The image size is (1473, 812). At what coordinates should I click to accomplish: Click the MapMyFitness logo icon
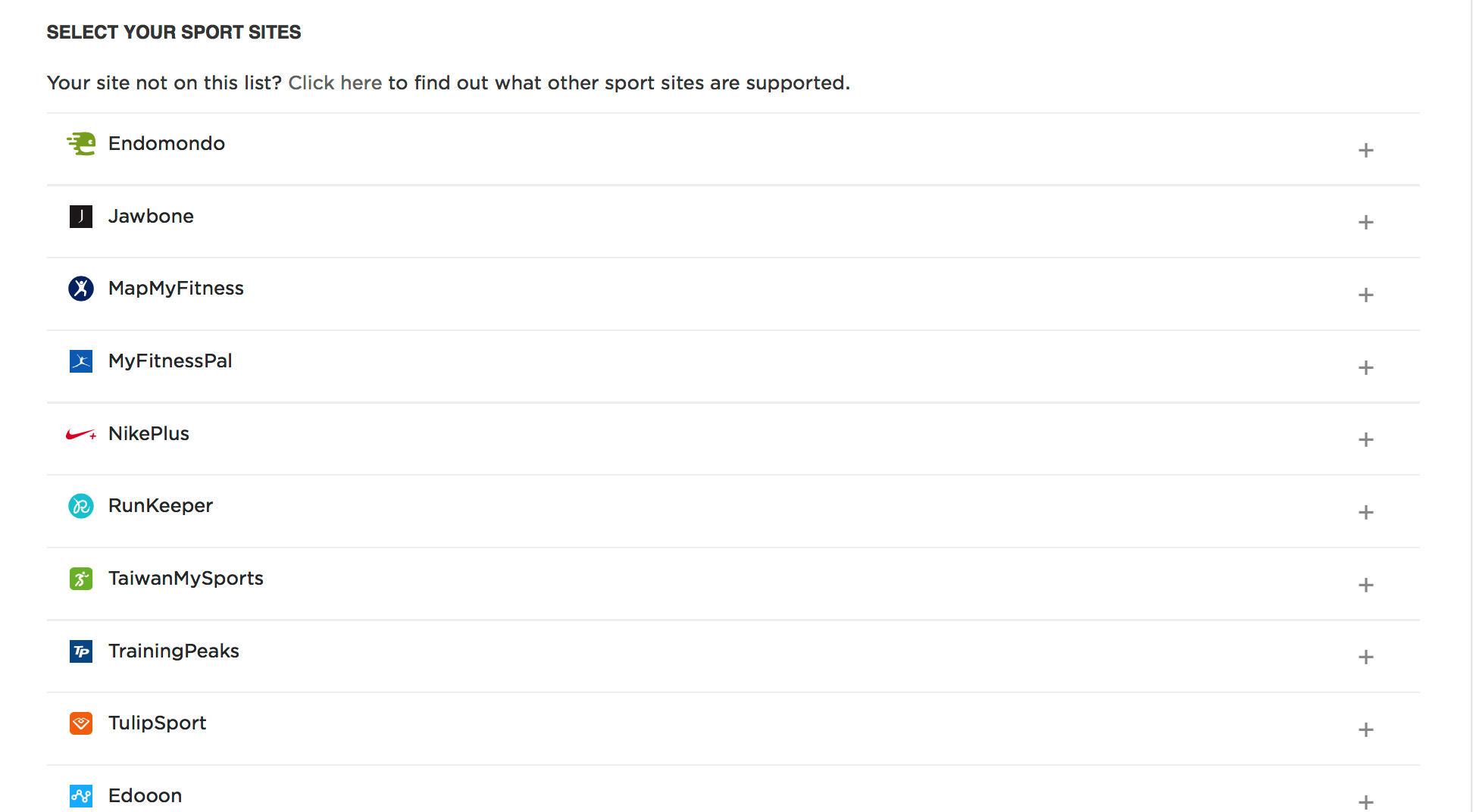[81, 289]
